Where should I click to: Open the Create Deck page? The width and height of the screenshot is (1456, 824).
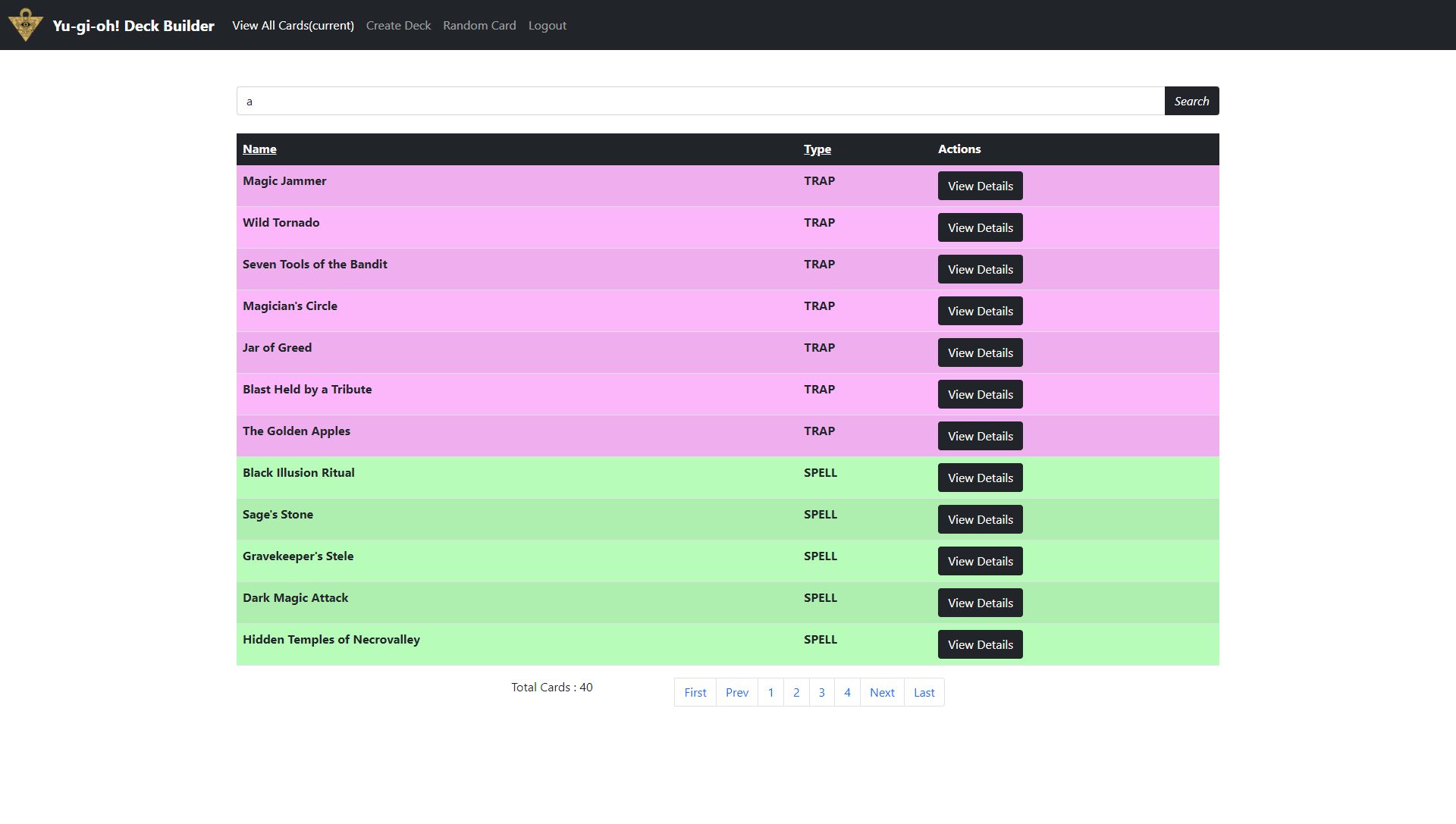(398, 25)
